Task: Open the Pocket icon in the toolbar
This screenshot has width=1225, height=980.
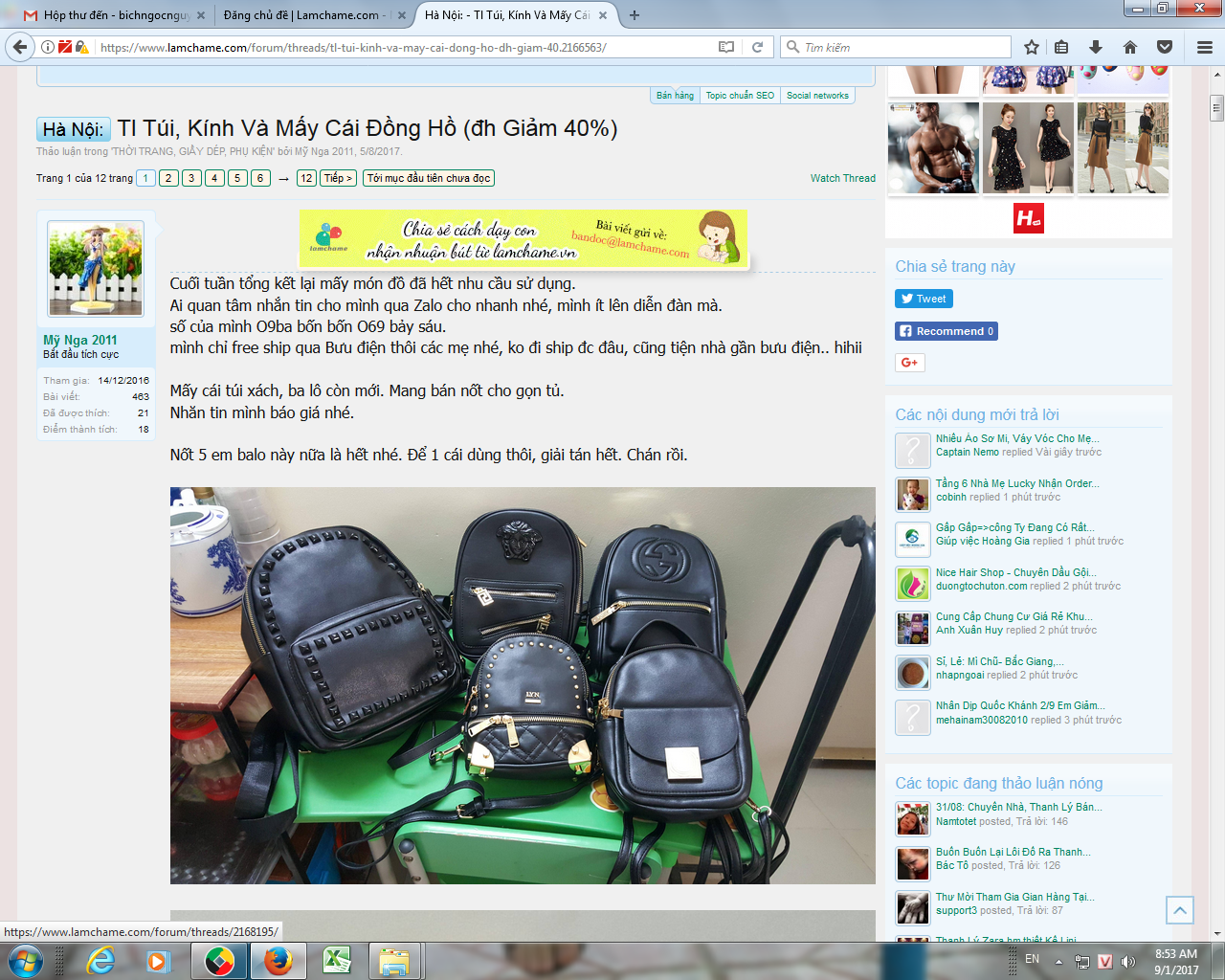Action: point(1165,47)
